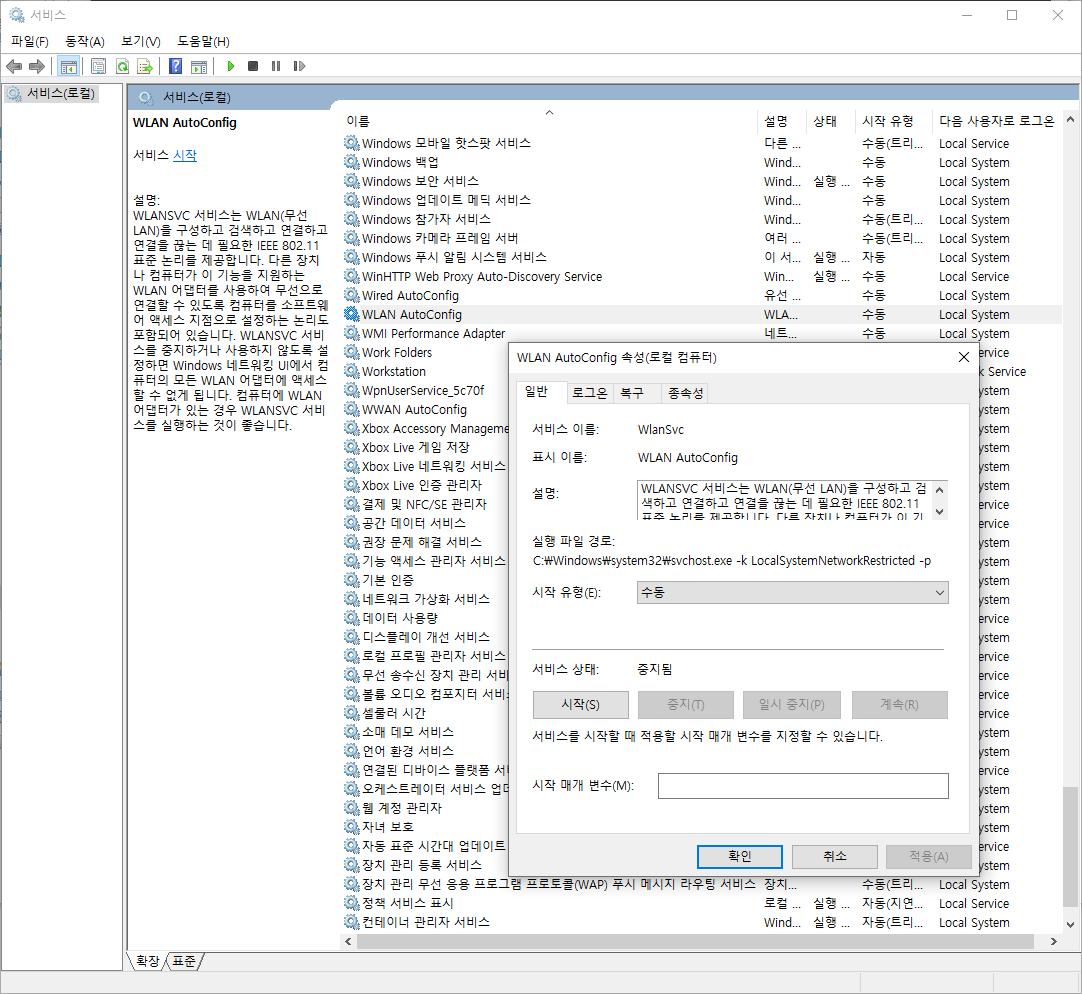Open the 보기(V) menu
The width and height of the screenshot is (1082, 994).
coord(141,41)
